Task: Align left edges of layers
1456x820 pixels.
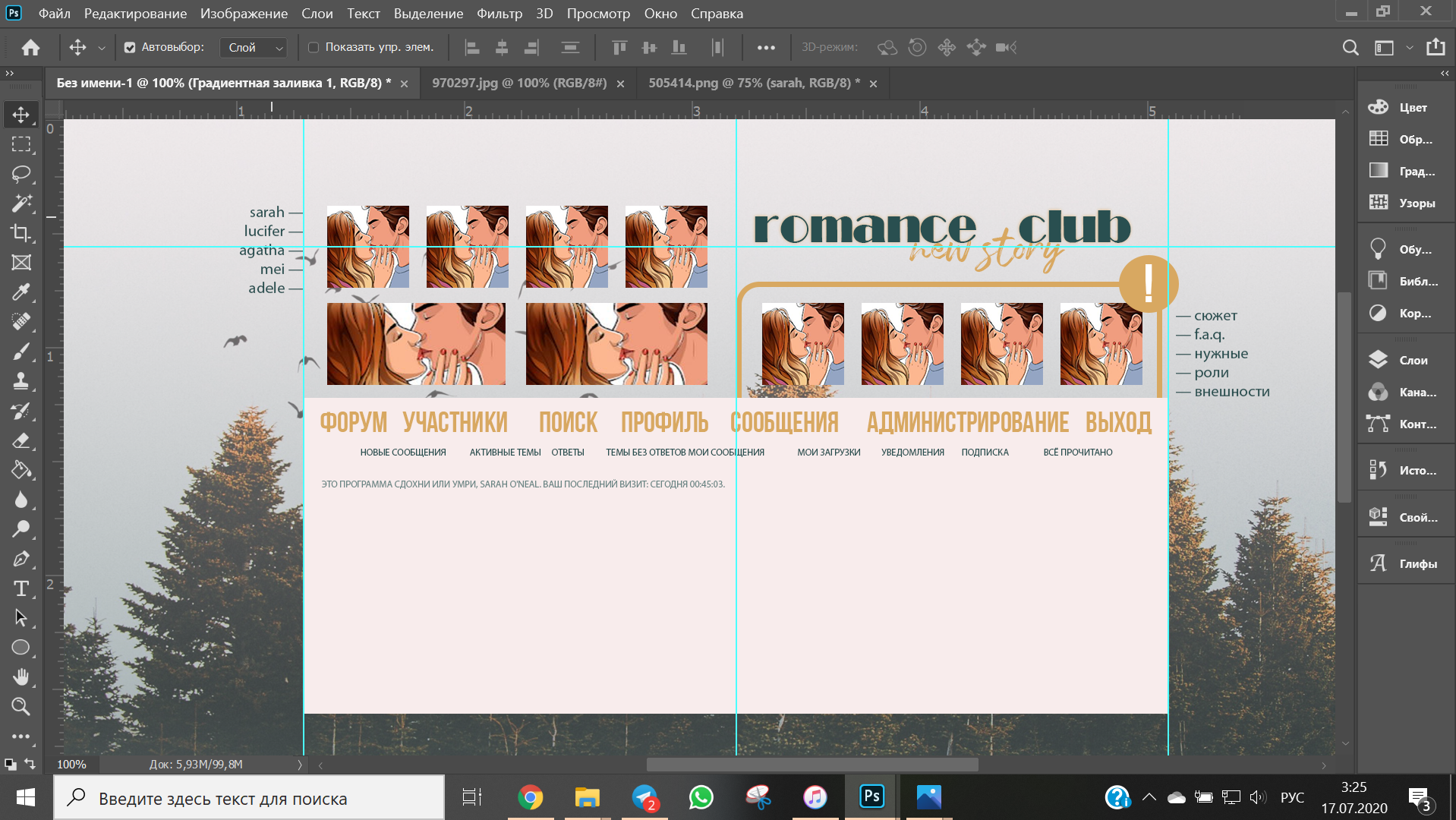Action: [472, 47]
